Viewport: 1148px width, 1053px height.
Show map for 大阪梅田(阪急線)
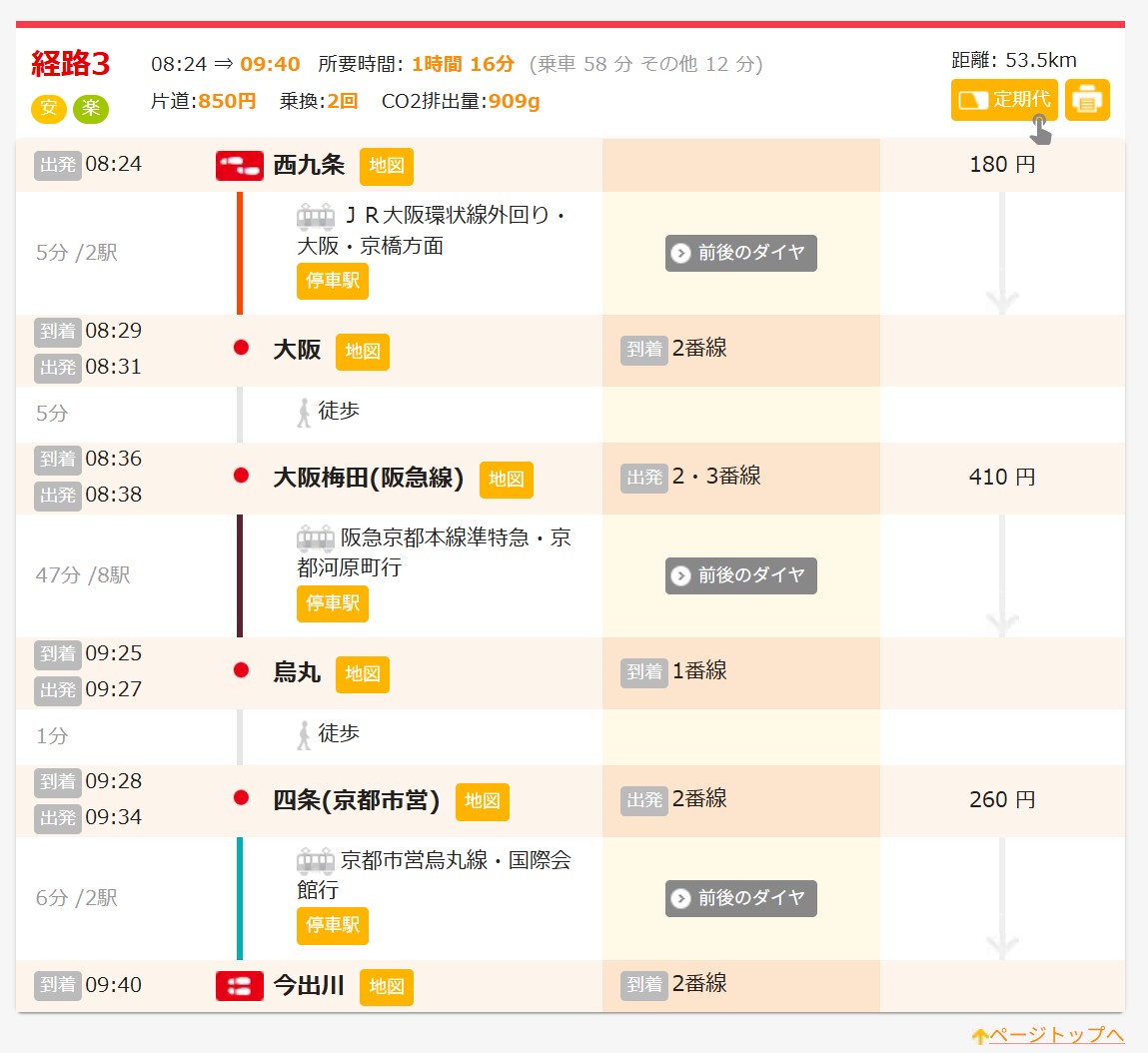click(x=506, y=480)
